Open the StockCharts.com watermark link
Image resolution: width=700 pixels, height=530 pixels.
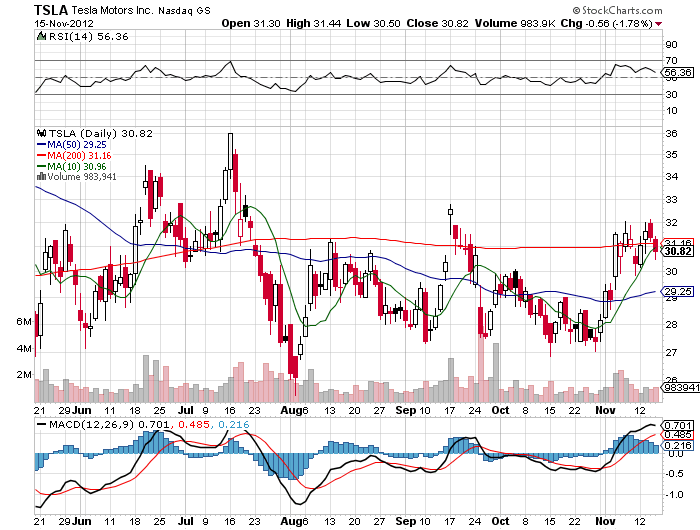tap(617, 10)
